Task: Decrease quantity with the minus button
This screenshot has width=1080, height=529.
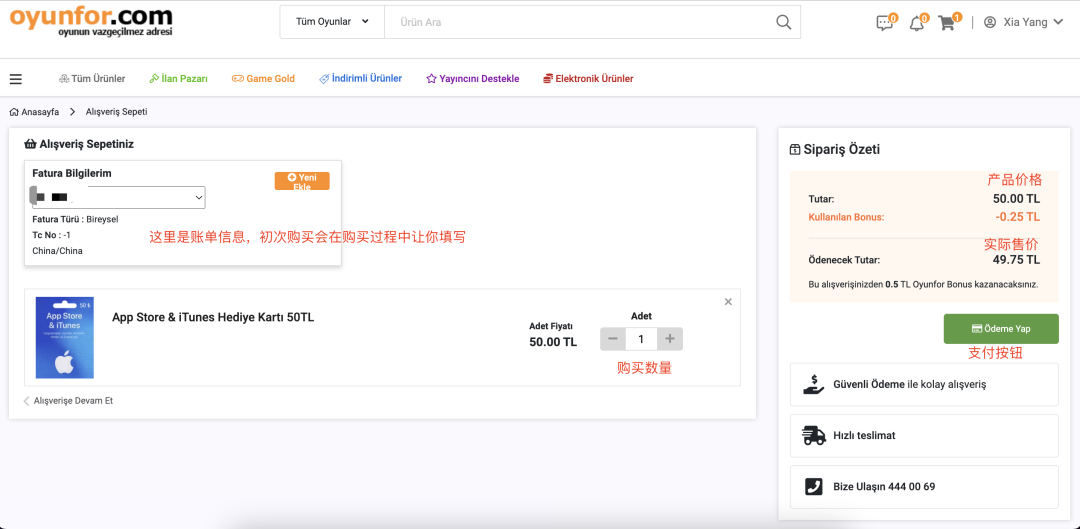Action: coord(613,339)
